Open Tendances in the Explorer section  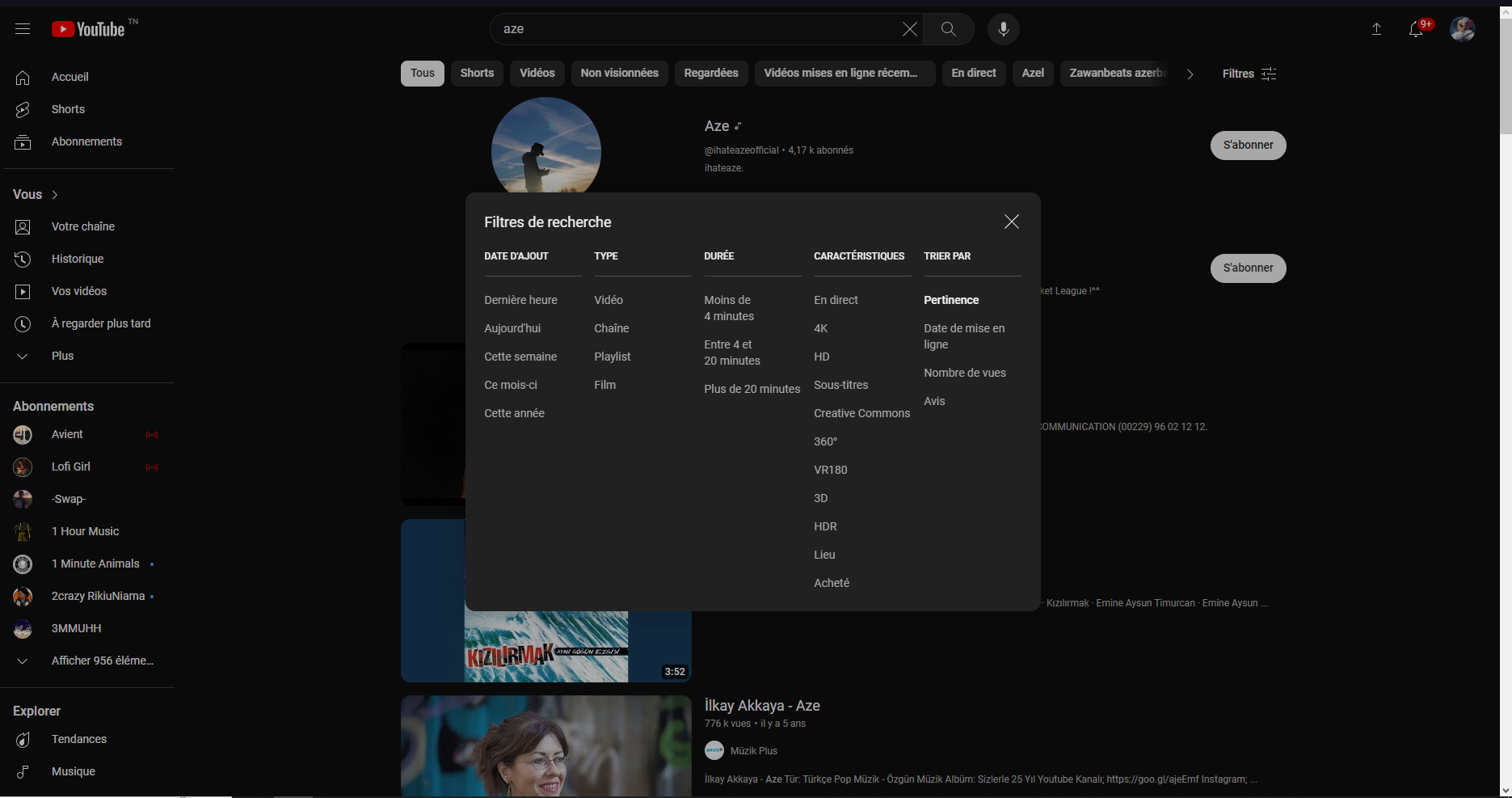click(89, 739)
